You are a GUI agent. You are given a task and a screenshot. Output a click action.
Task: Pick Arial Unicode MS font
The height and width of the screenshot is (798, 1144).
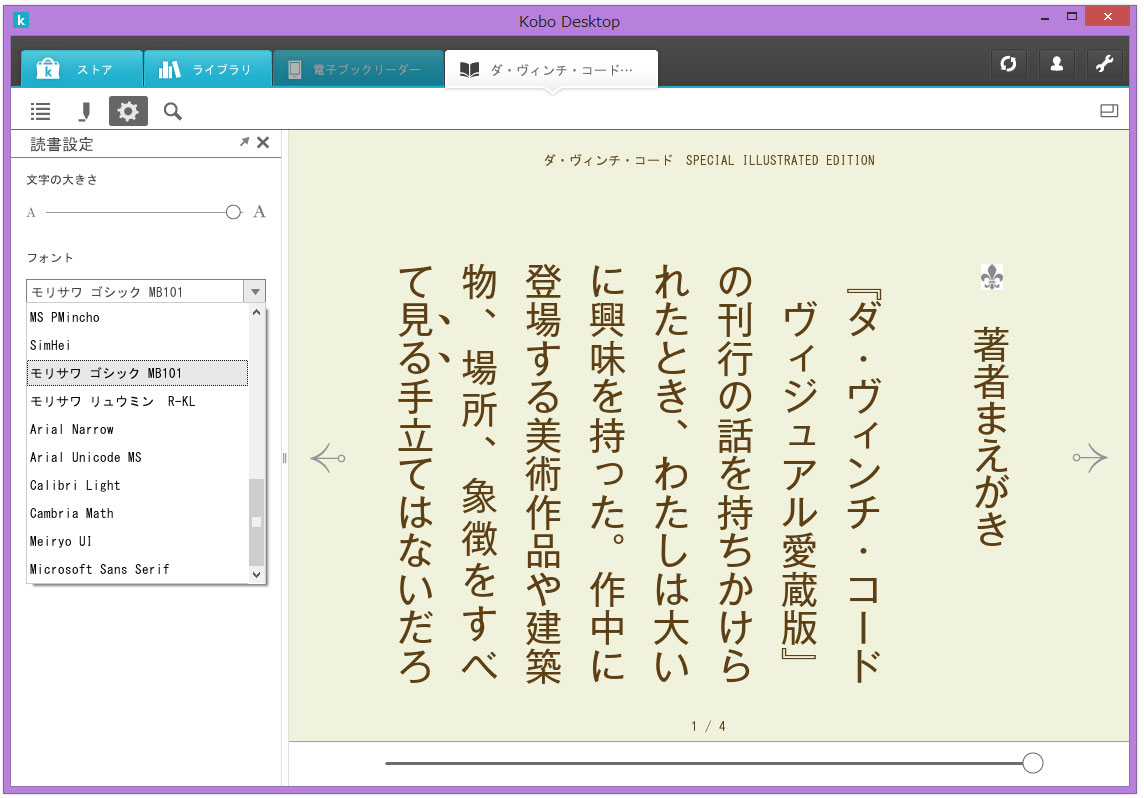137,457
